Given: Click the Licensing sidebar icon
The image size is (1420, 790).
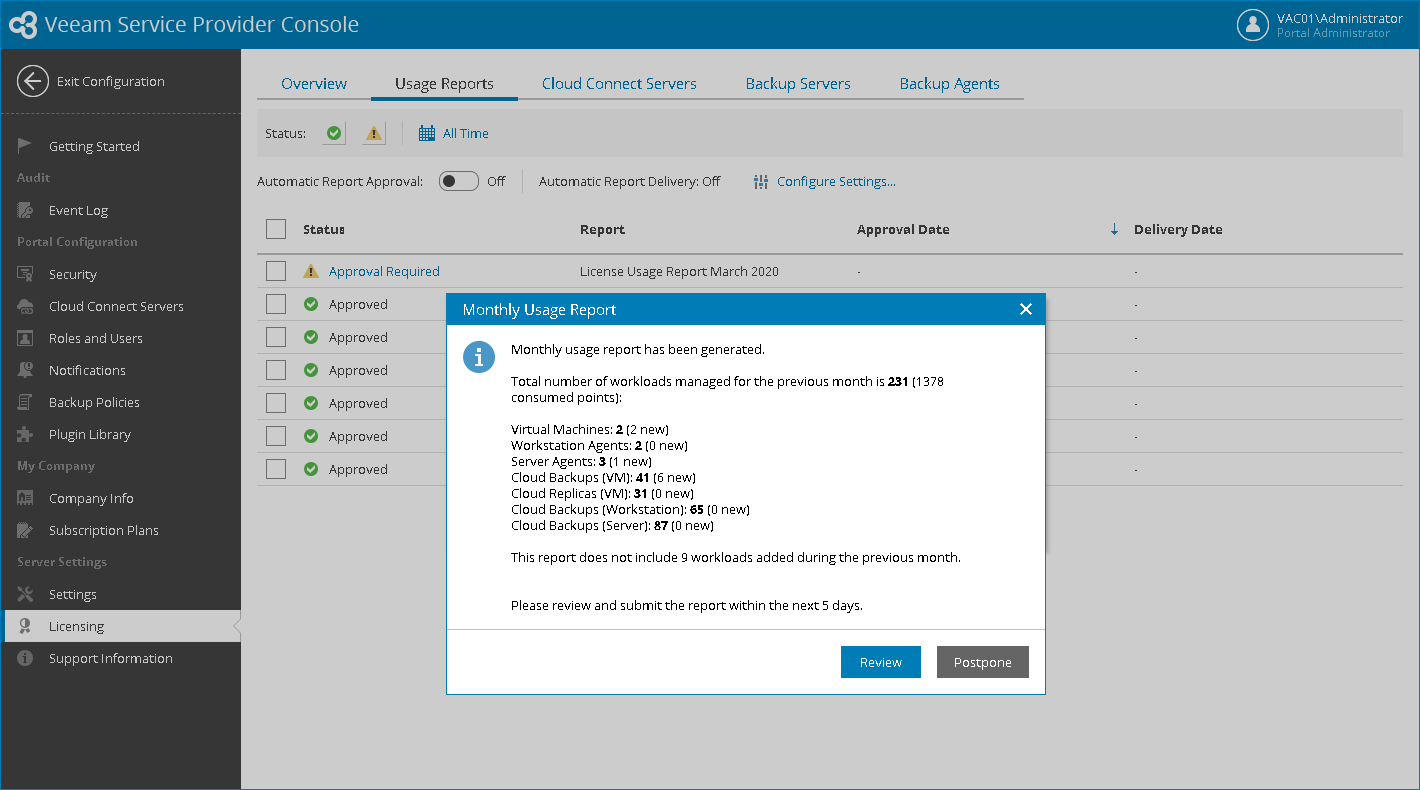Looking at the screenshot, I should 26,626.
